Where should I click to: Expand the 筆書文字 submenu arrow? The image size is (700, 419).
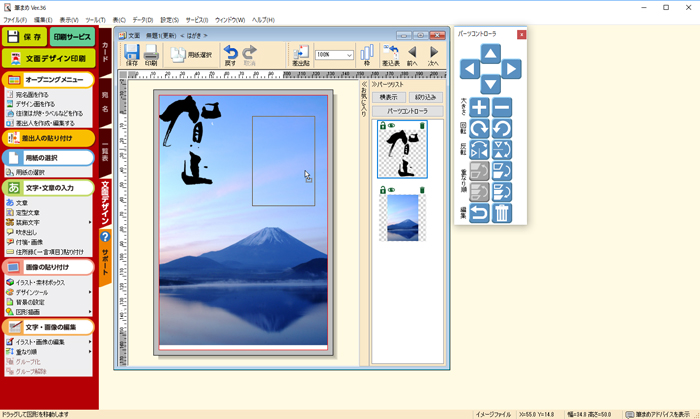click(x=90, y=222)
